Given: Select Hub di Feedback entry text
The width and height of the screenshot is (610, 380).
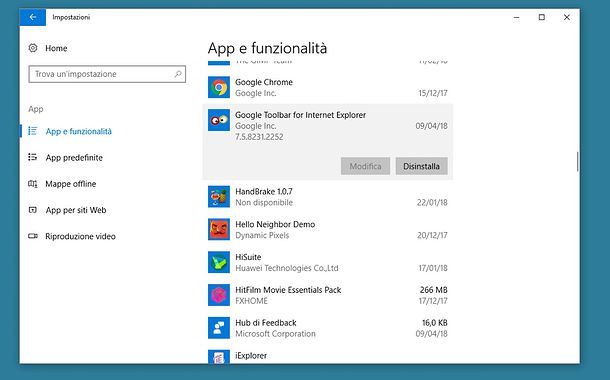Looking at the screenshot, I should (x=266, y=323).
